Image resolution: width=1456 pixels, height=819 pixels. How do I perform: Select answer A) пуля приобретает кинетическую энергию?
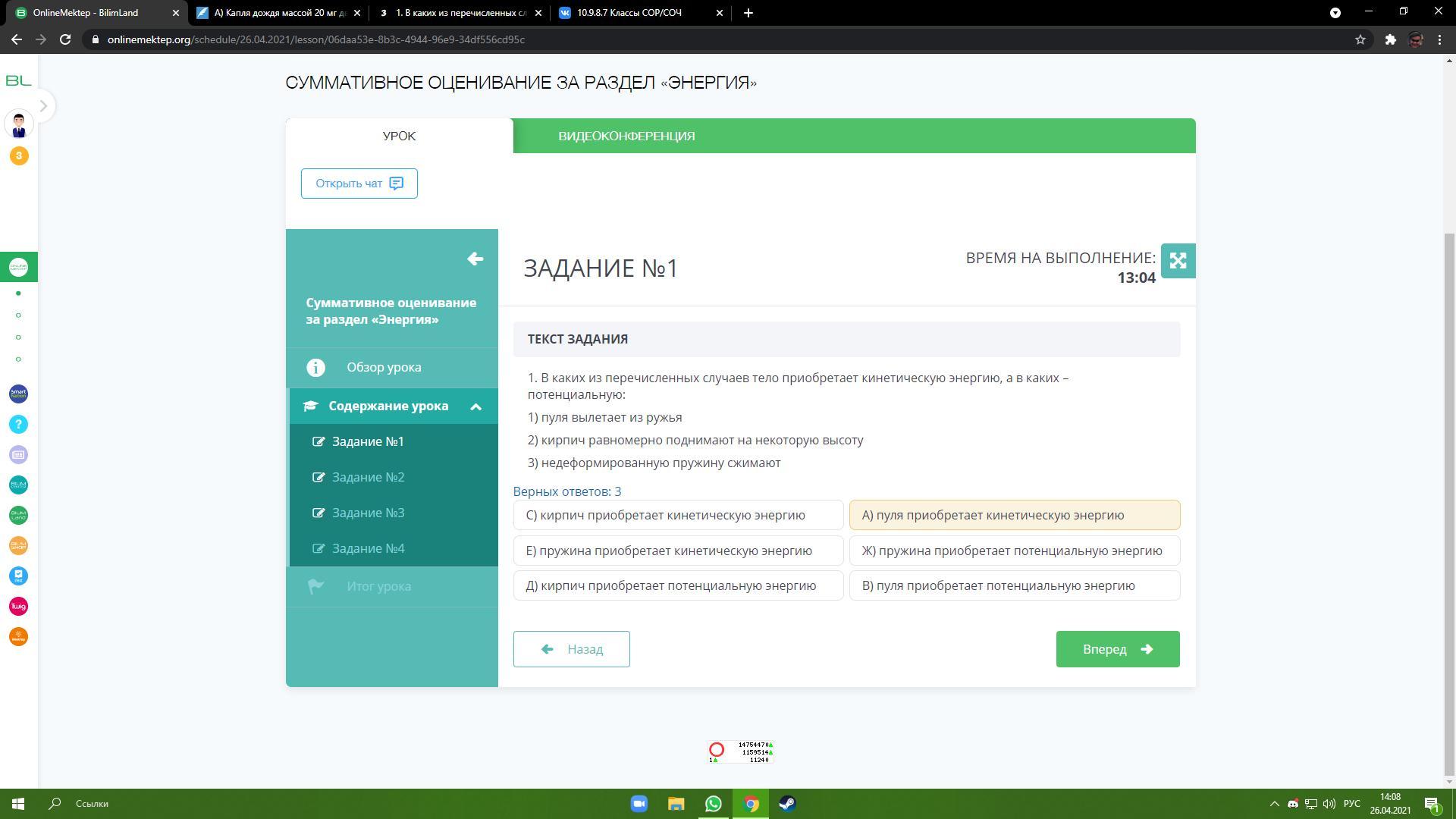coord(1014,516)
